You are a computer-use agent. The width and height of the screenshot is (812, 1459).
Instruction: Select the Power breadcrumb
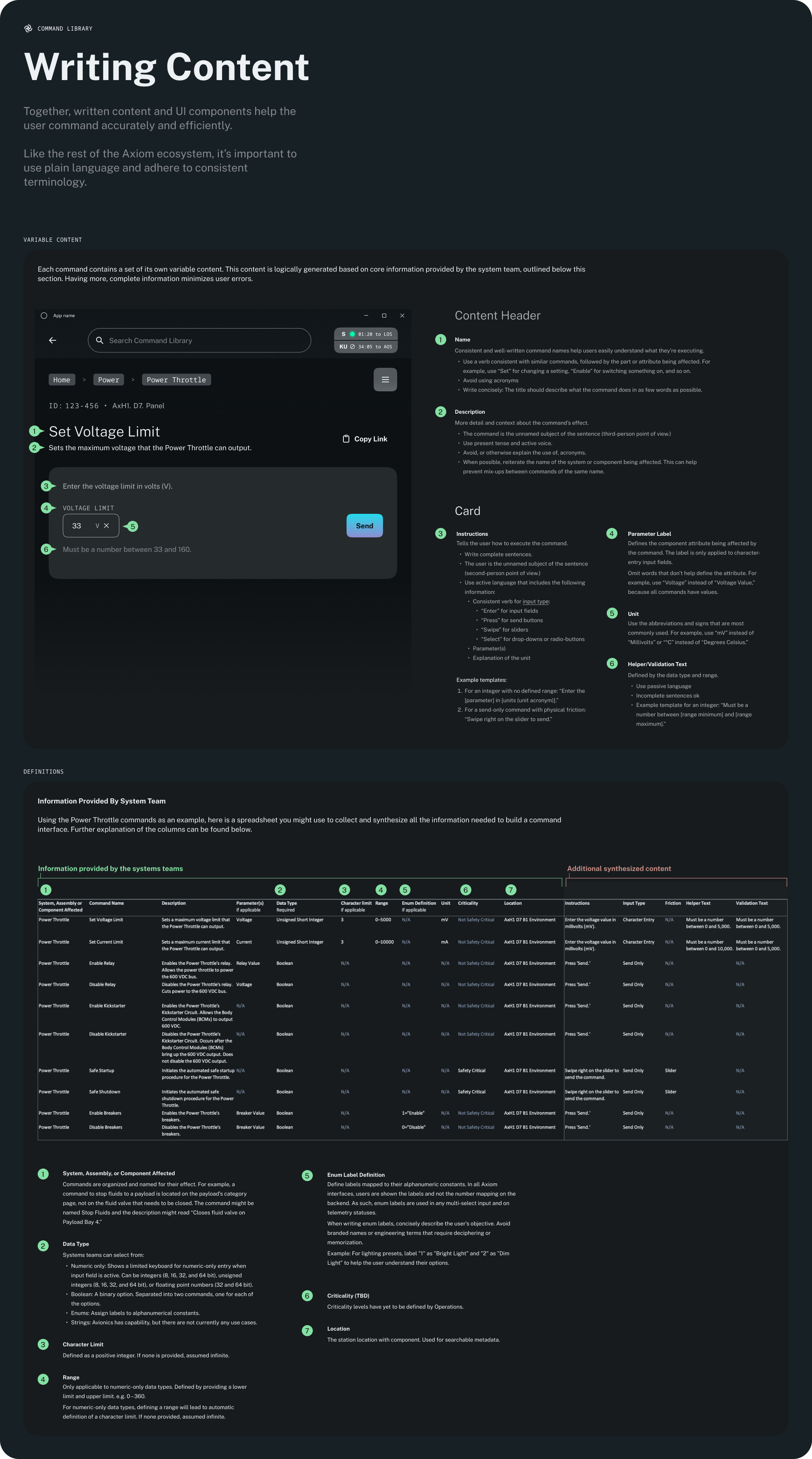tap(108, 380)
